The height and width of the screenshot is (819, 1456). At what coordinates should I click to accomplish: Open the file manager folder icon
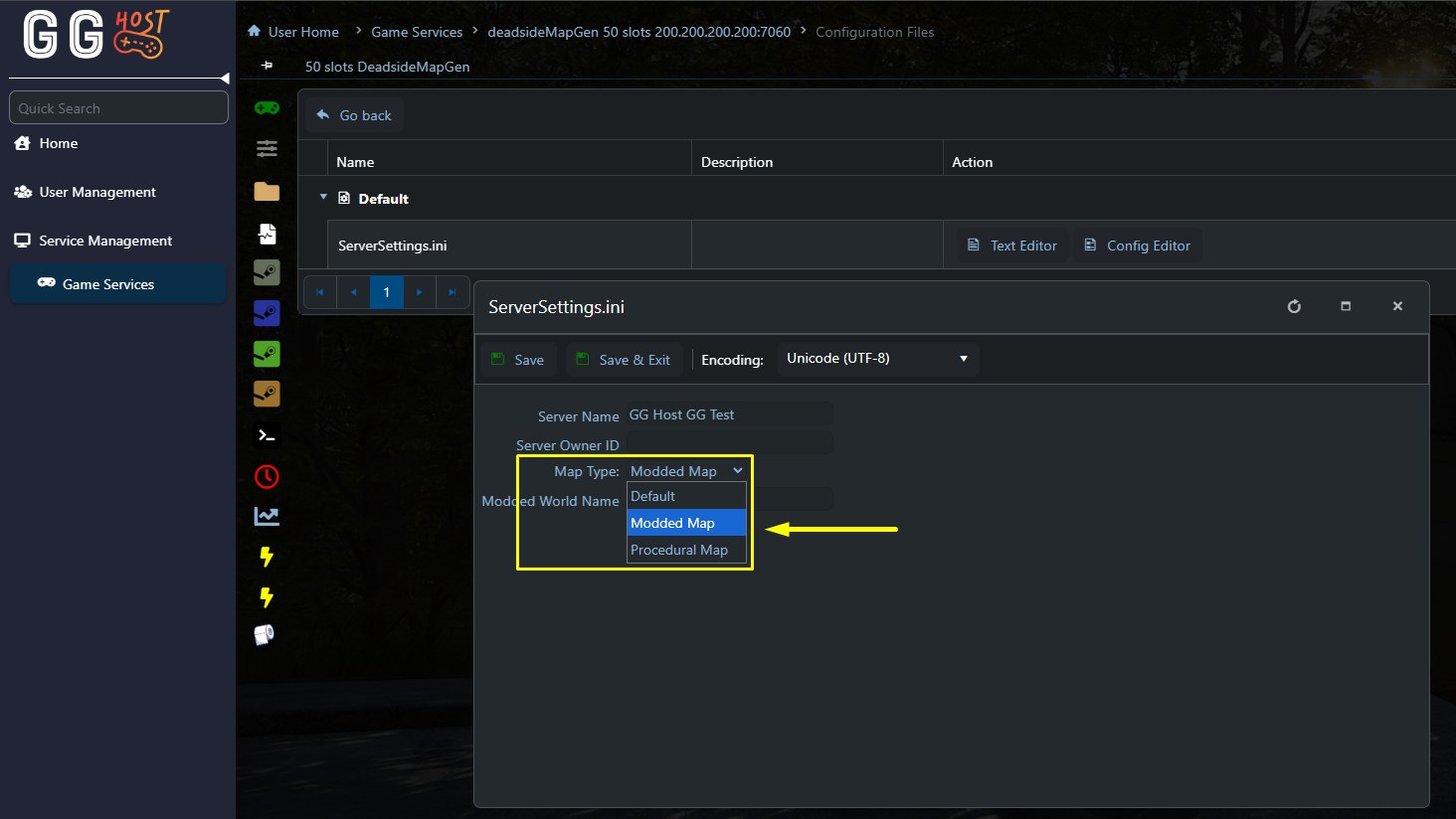pos(267,192)
